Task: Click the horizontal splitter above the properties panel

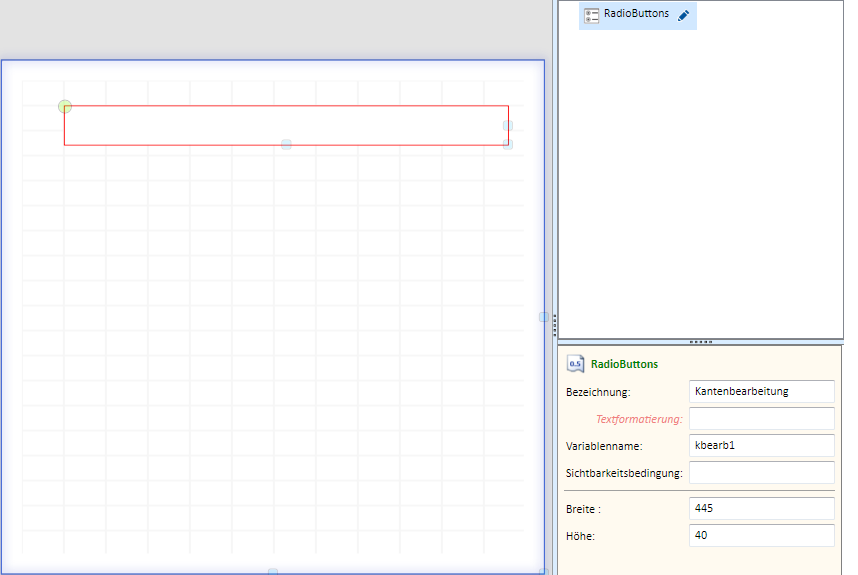Action: [x=700, y=342]
